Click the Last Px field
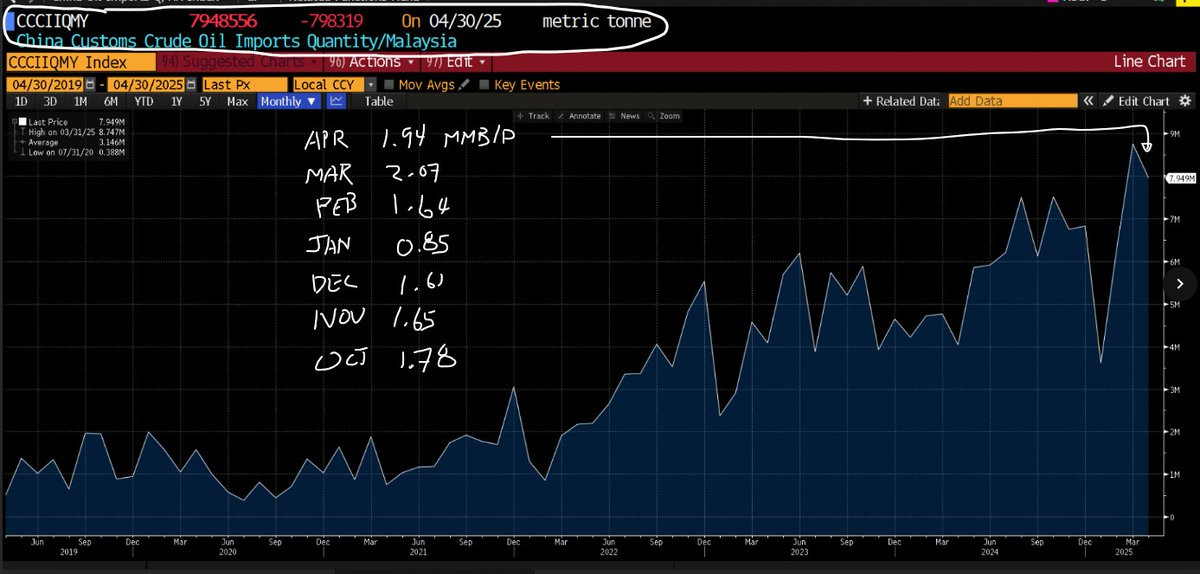The width and height of the screenshot is (1200, 574). 245,85
